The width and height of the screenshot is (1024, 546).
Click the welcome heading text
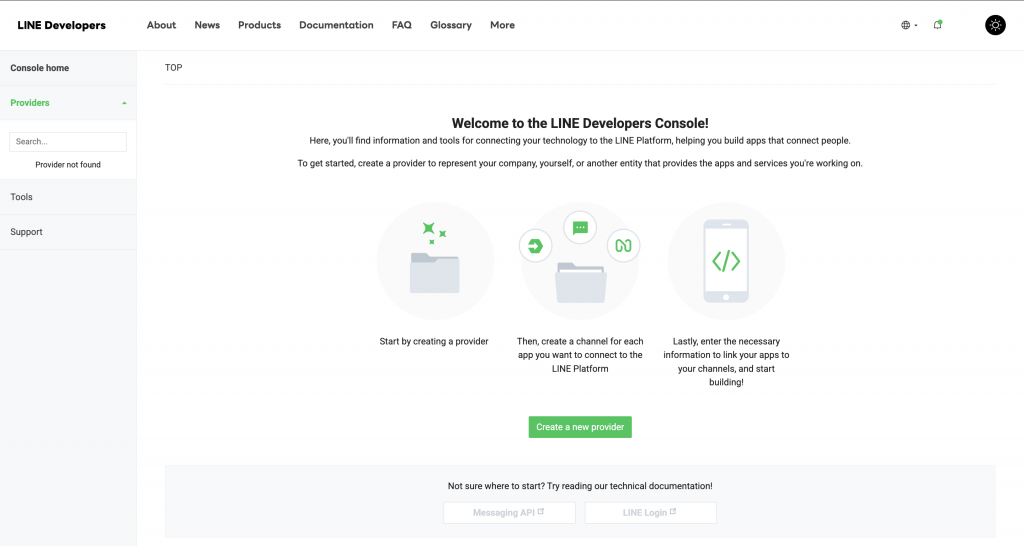(x=580, y=123)
